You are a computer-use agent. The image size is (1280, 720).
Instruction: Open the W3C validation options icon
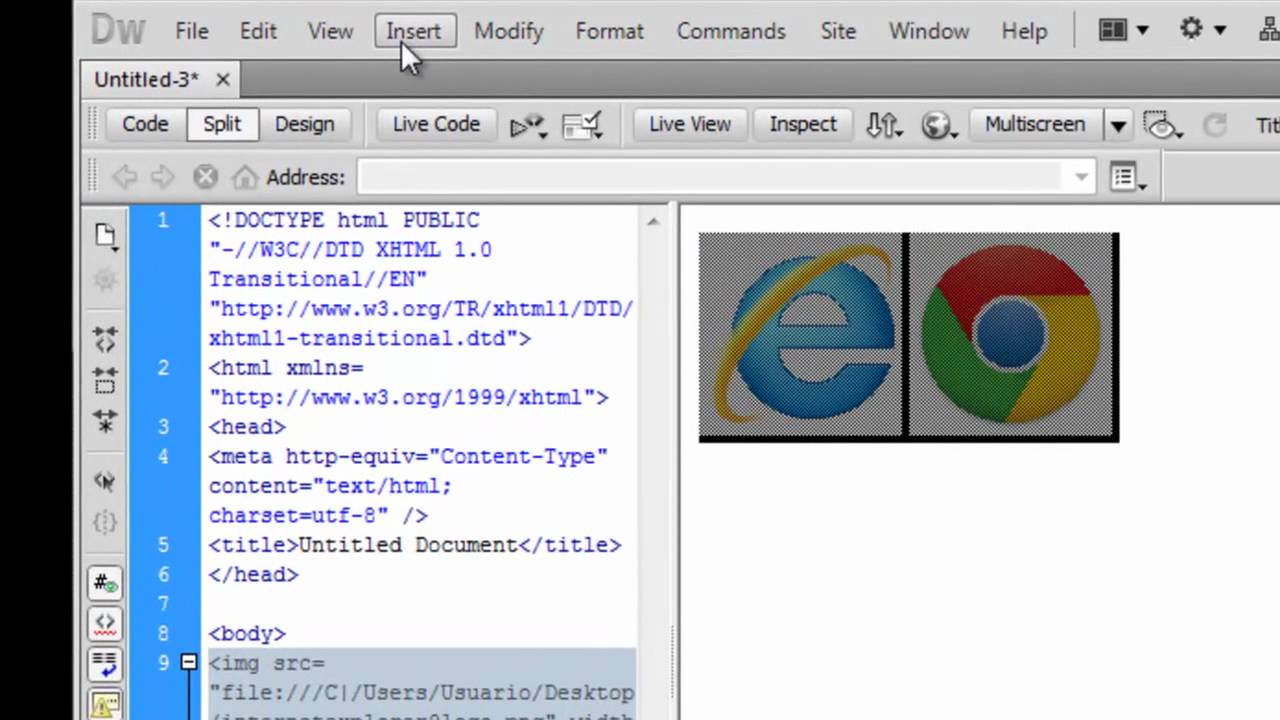pyautogui.click(x=582, y=125)
